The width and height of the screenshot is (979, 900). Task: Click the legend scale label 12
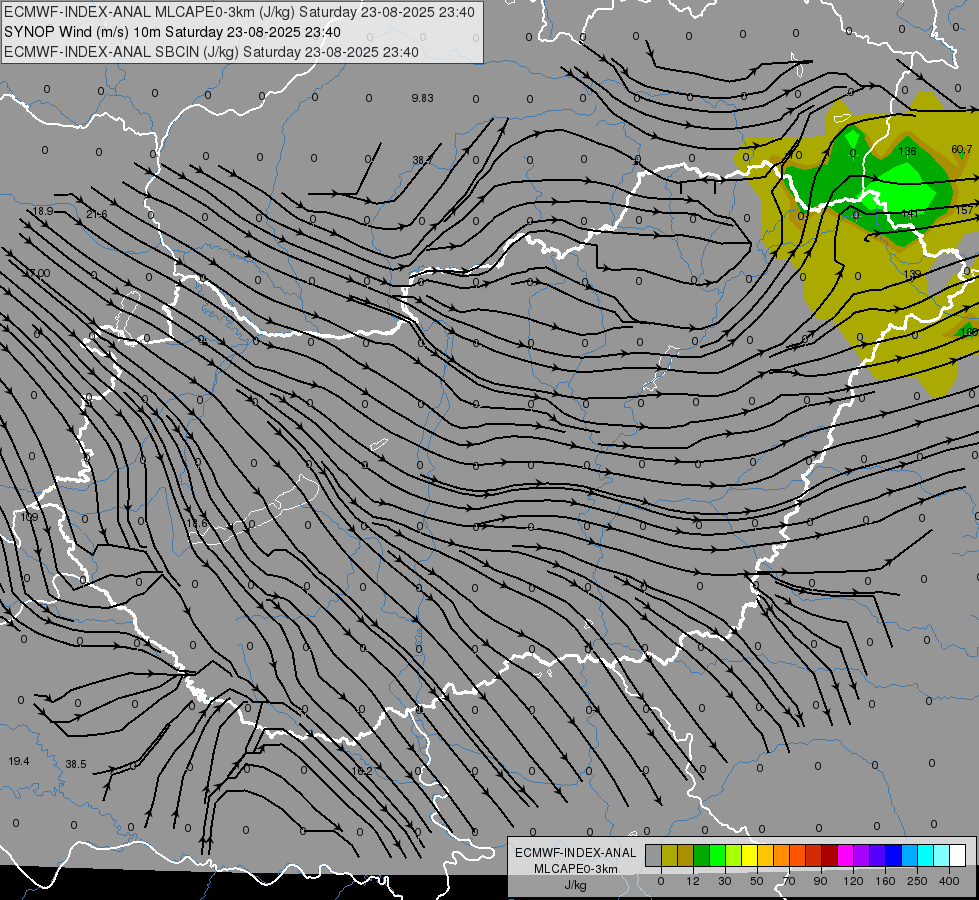click(693, 881)
